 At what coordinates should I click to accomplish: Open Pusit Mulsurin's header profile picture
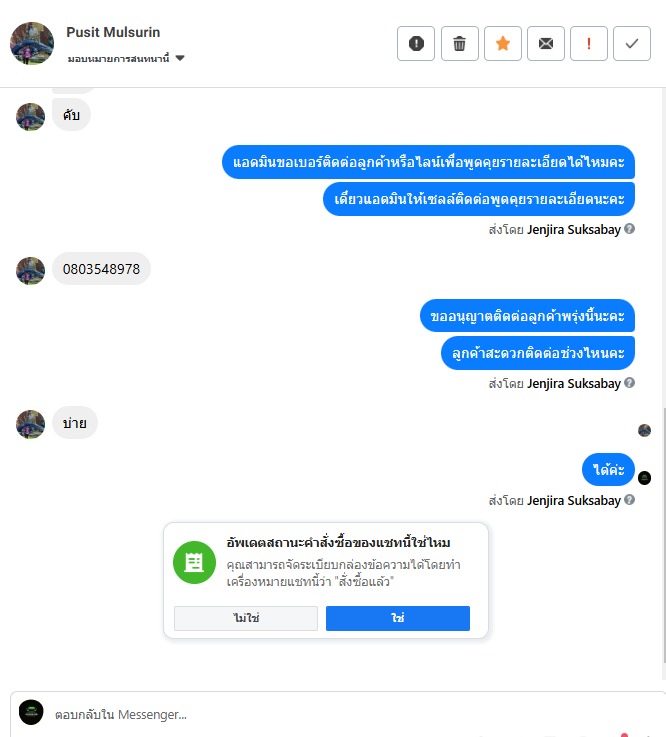point(32,43)
